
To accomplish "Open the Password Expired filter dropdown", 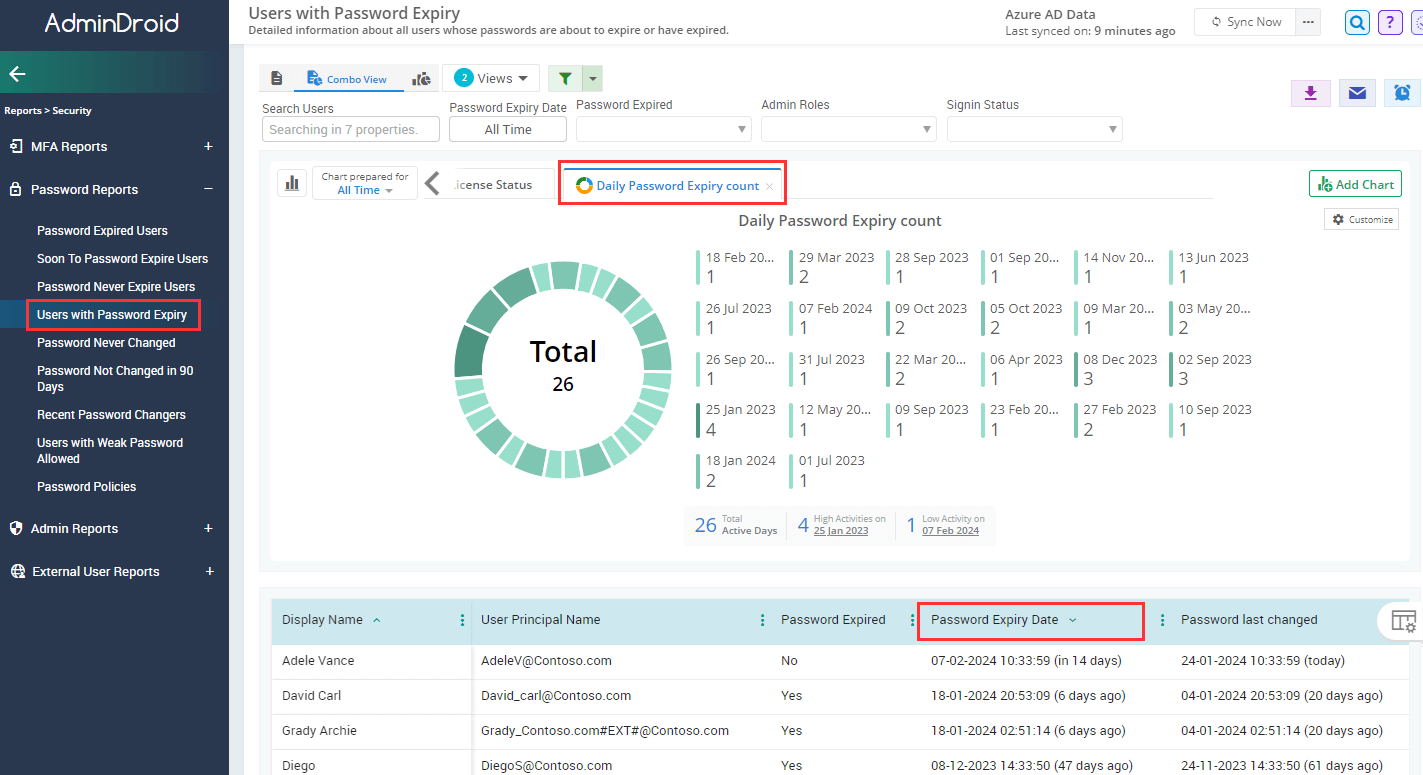I will coord(663,129).
